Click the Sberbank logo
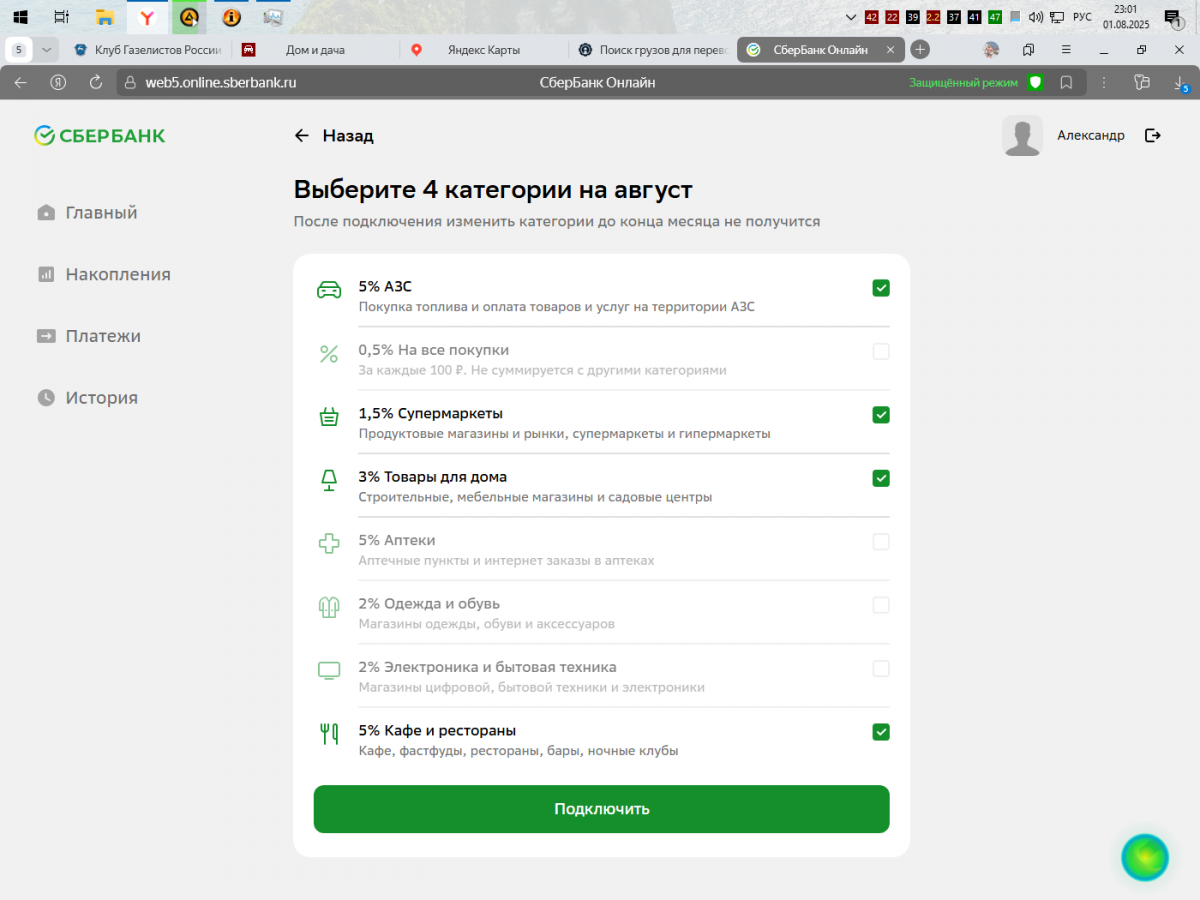 pyautogui.click(x=100, y=136)
